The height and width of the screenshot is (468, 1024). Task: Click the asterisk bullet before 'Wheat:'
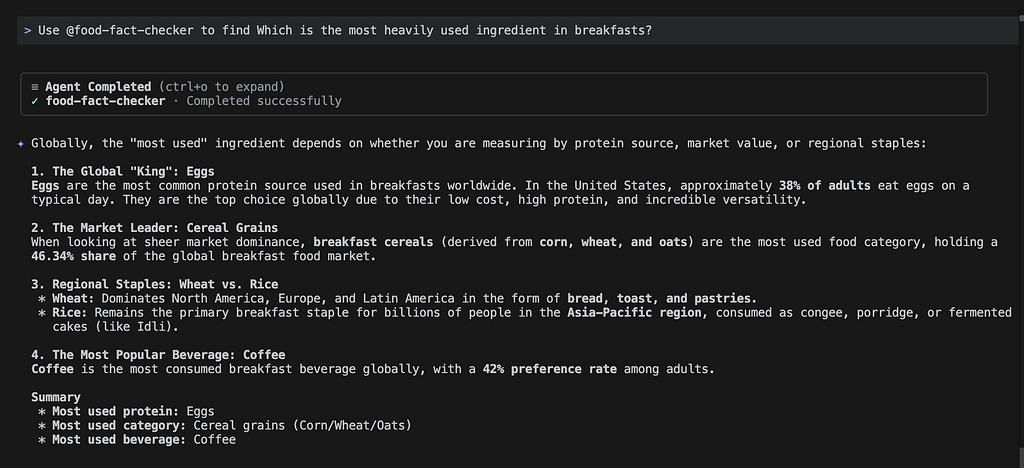(42, 299)
